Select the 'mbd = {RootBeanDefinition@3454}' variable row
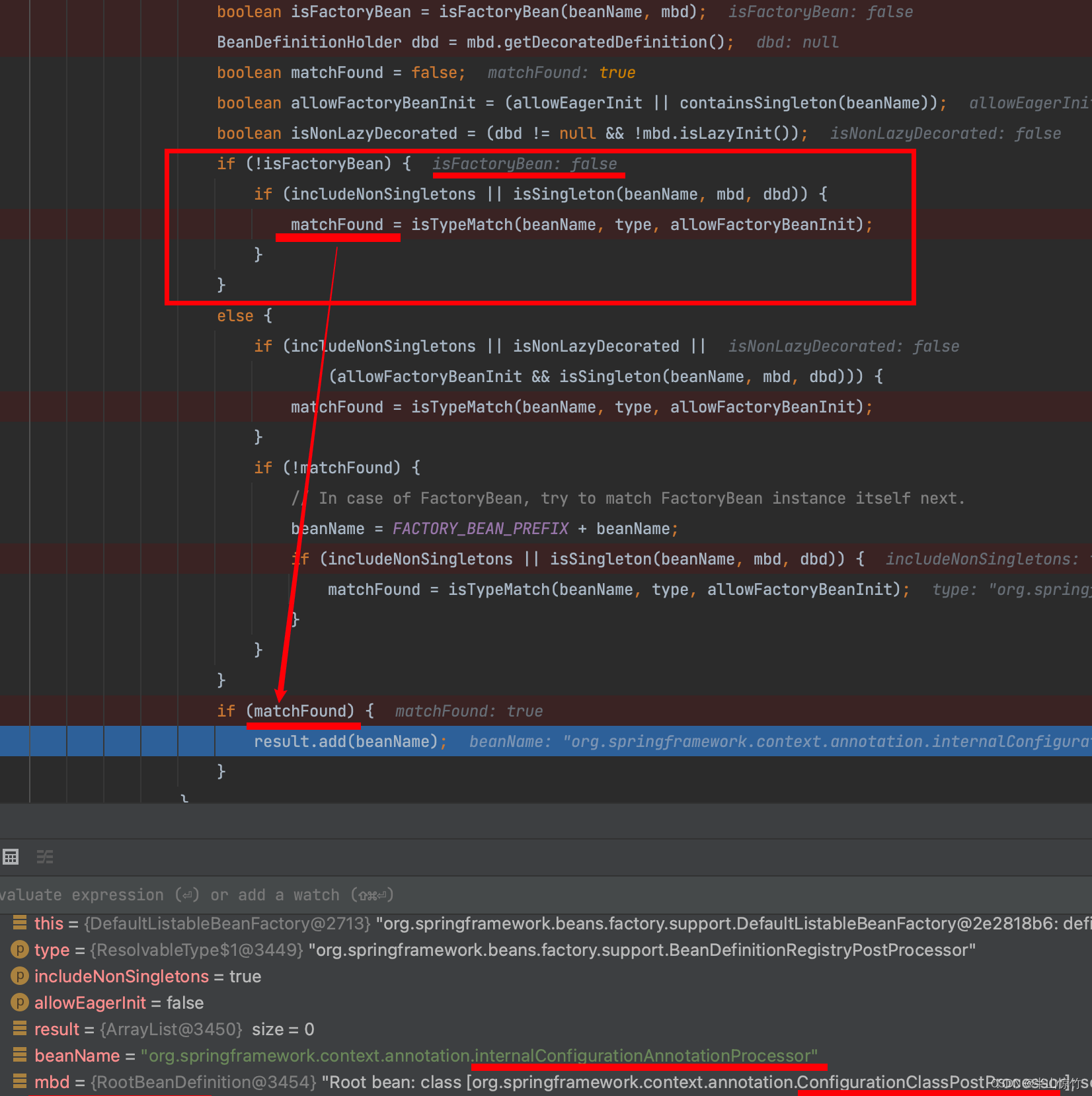The image size is (1092, 1096). click(x=546, y=1081)
